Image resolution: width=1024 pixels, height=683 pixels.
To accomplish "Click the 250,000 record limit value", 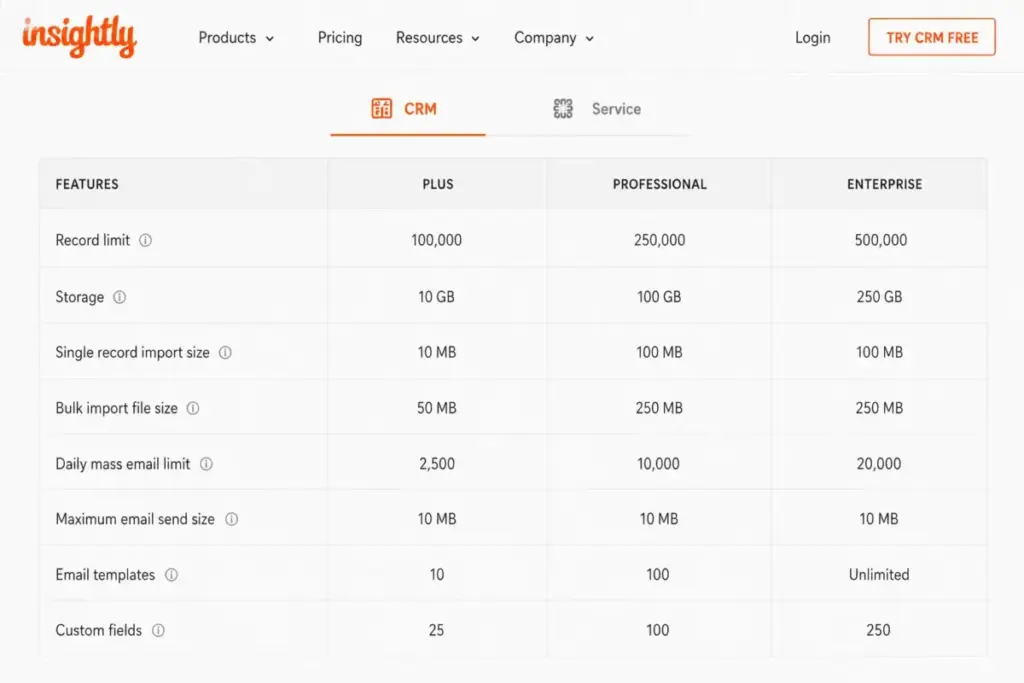I will pos(660,240).
